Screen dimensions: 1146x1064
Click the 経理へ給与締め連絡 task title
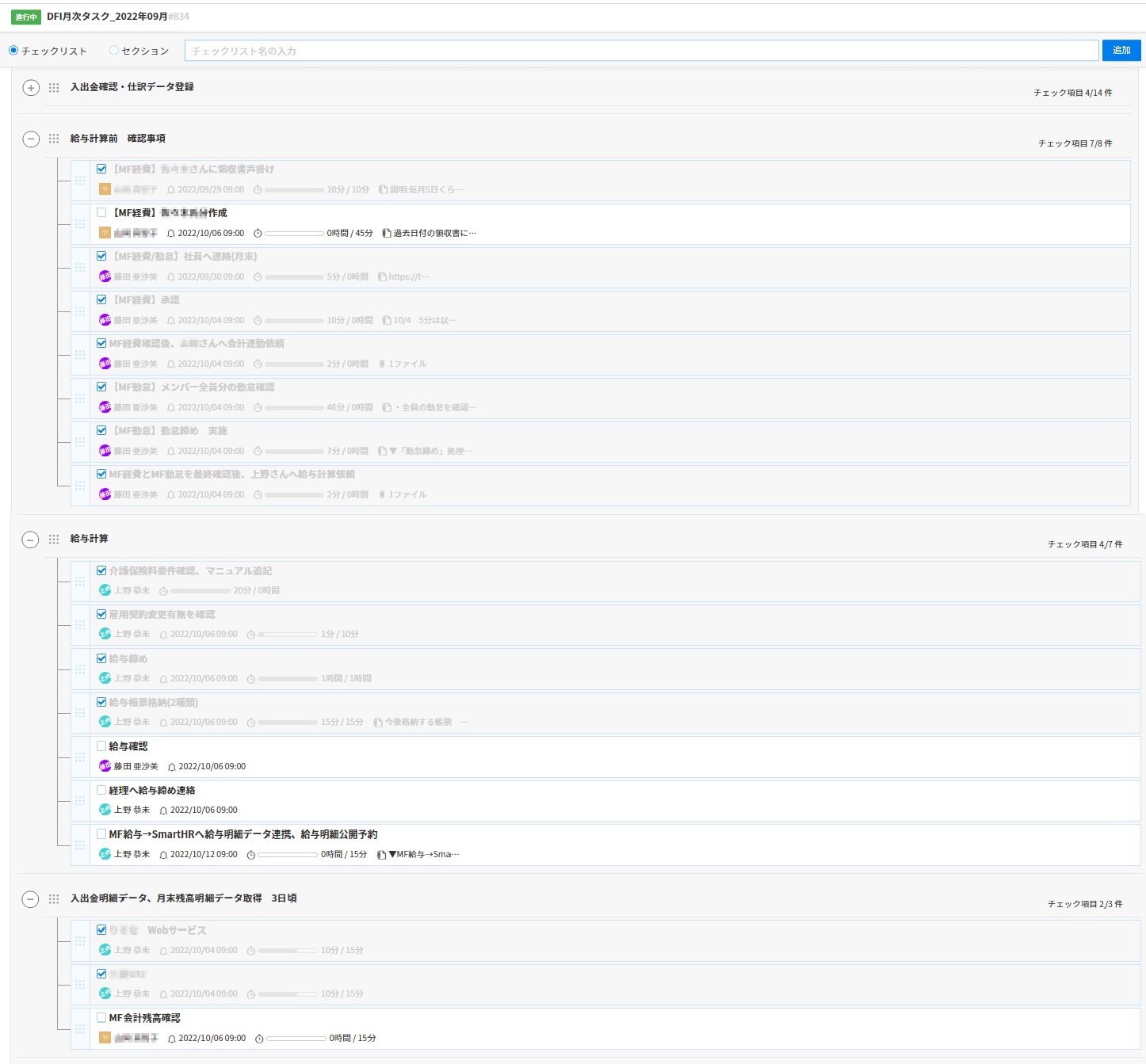point(152,791)
